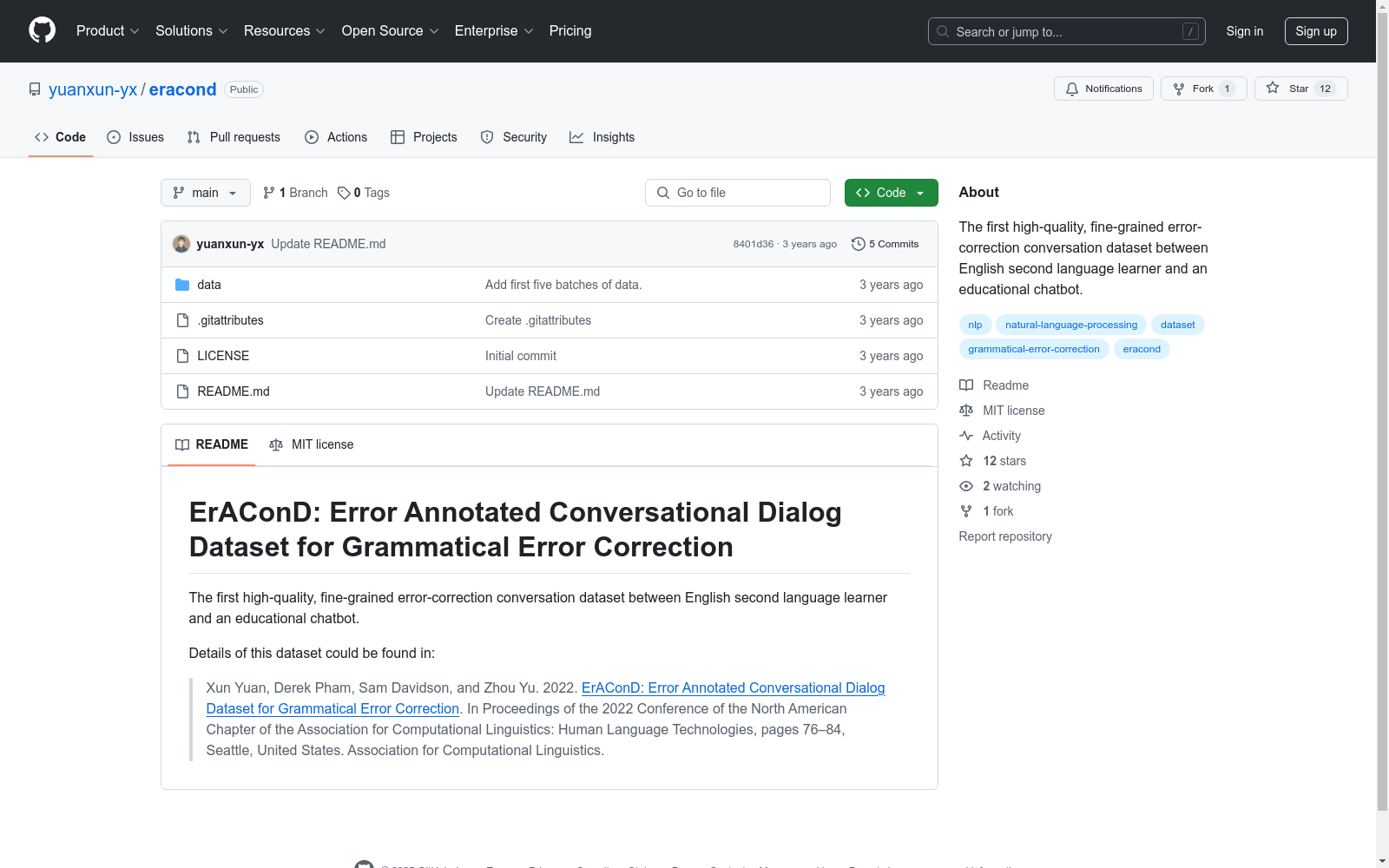
Task: Open the data folder
Action: point(209,285)
